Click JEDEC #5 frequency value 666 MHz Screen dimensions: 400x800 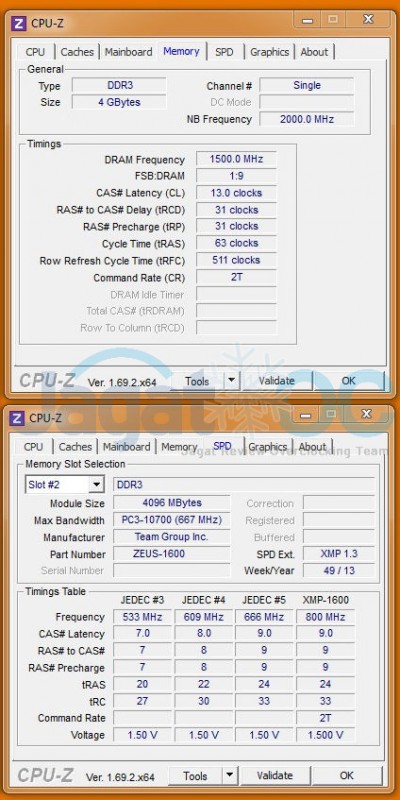(264, 617)
